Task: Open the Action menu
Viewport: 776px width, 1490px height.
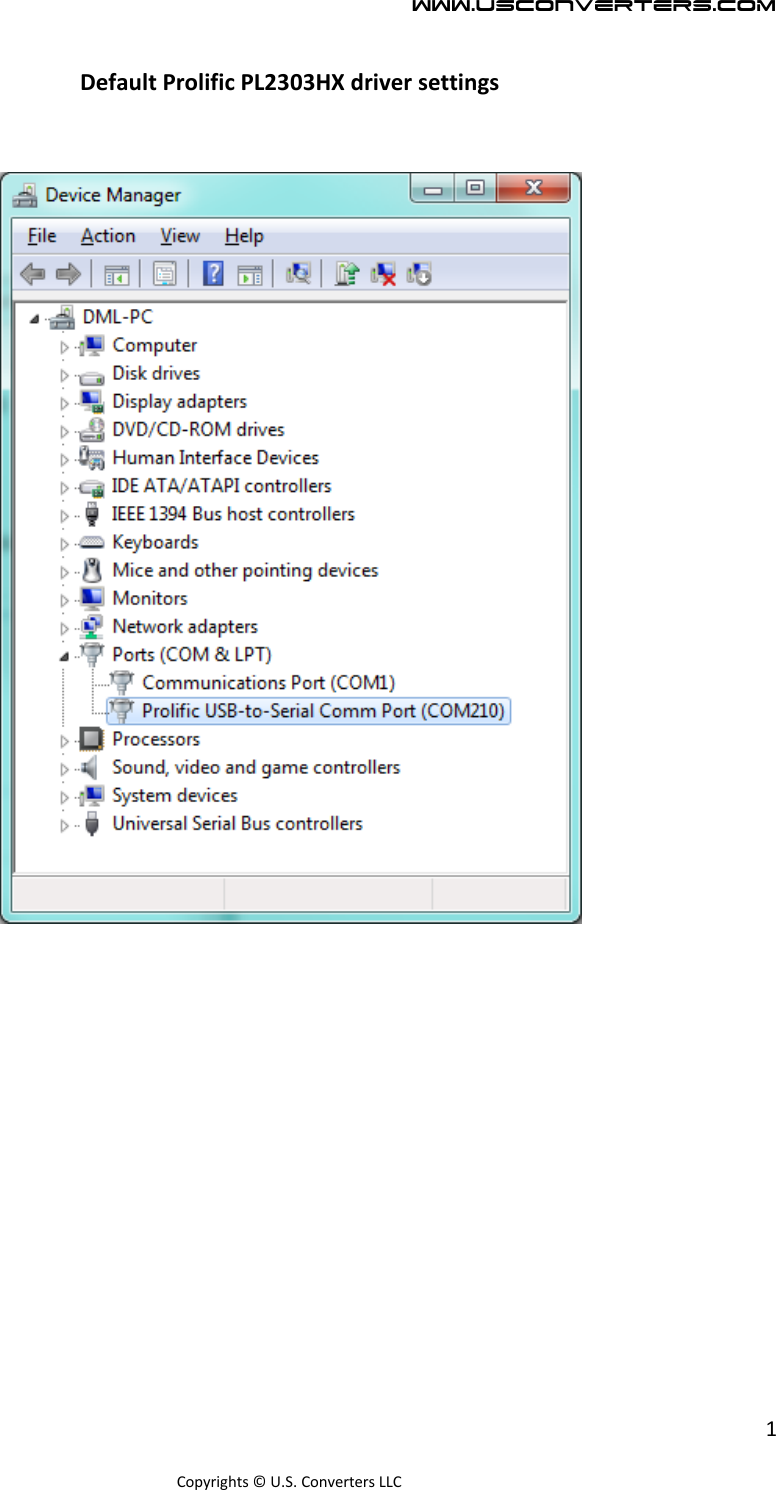Action: [108, 236]
